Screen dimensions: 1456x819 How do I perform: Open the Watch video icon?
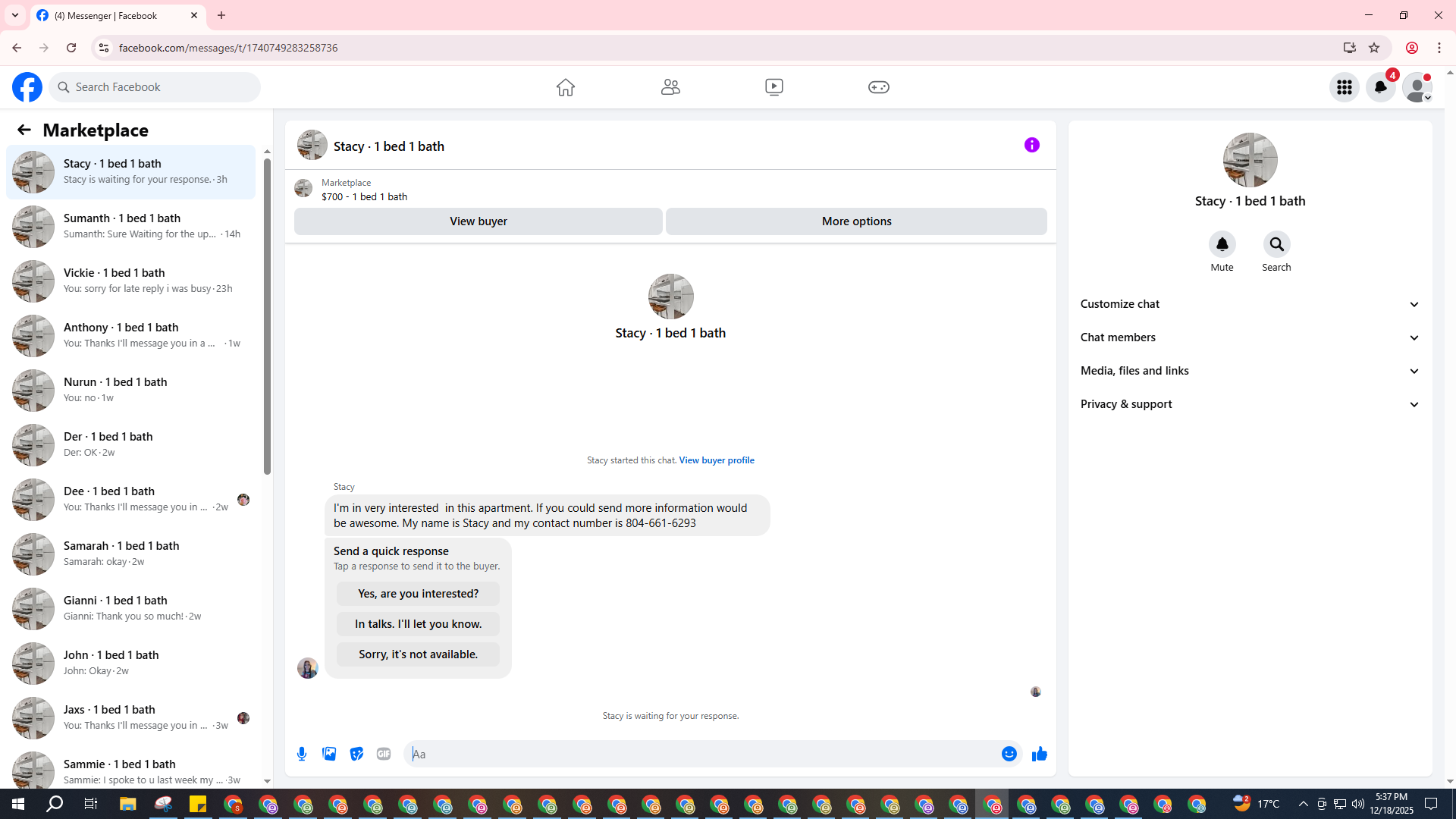coord(774,87)
